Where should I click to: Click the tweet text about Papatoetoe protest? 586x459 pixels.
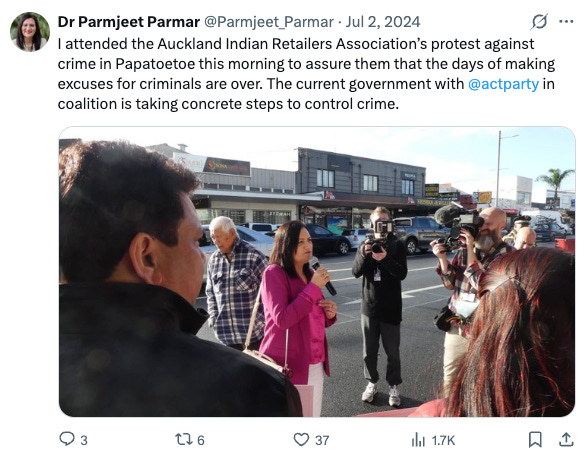click(306, 74)
